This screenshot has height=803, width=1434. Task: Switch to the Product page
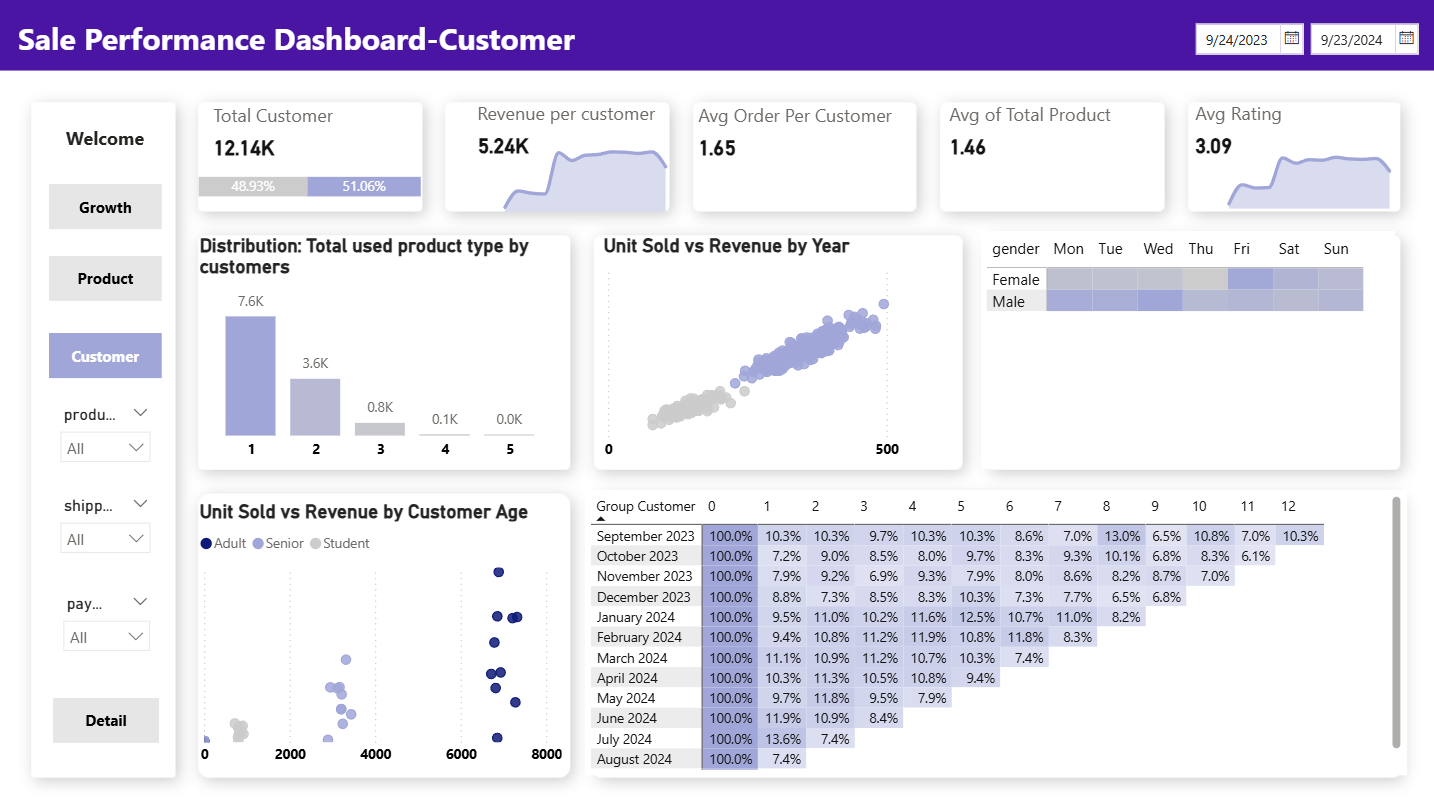(x=105, y=278)
